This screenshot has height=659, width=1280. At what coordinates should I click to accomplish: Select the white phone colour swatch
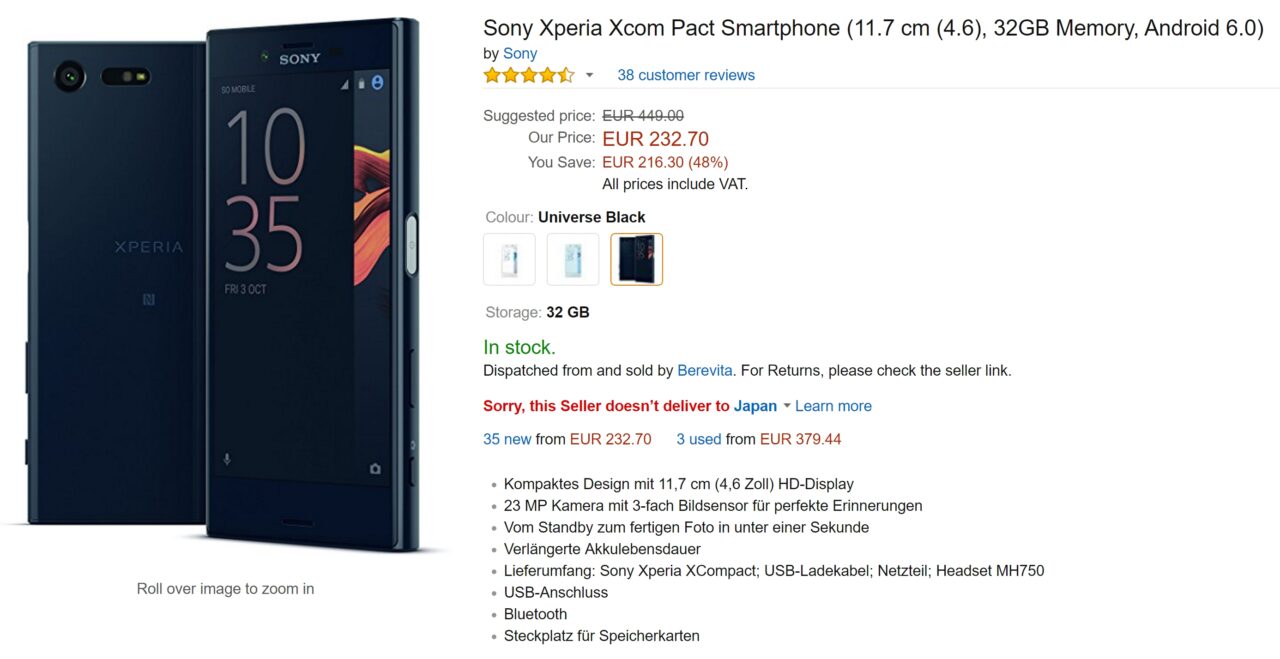tap(509, 259)
